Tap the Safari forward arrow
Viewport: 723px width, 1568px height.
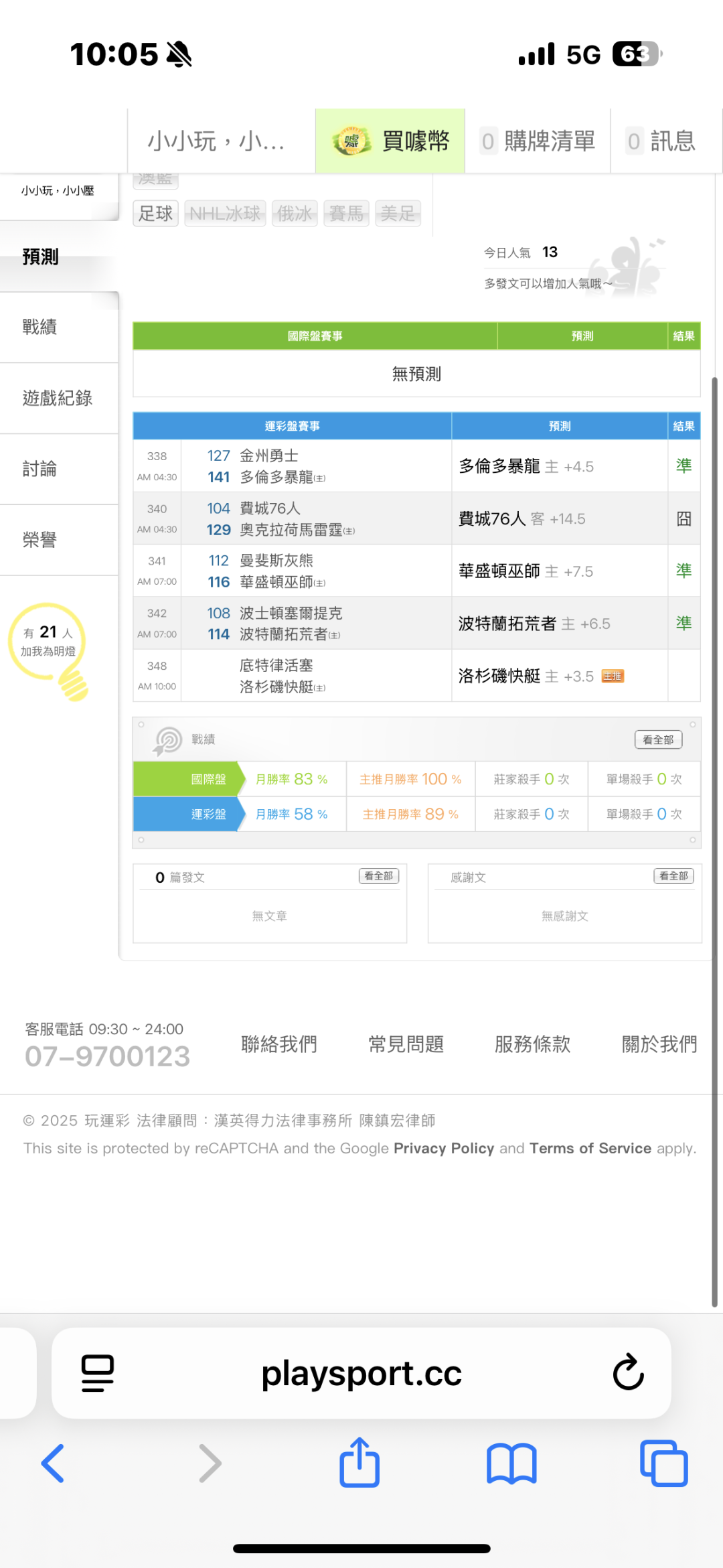pos(210,1464)
